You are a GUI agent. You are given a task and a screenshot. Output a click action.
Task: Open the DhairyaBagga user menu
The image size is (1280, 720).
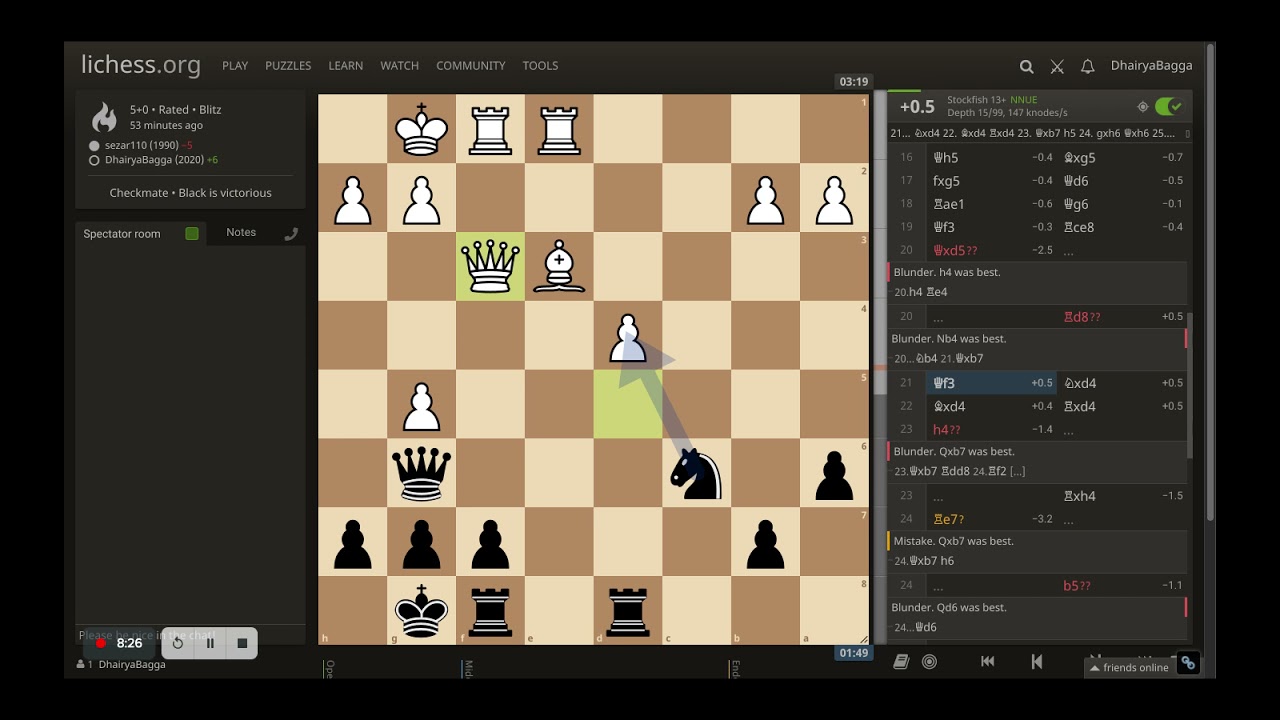coord(1151,66)
